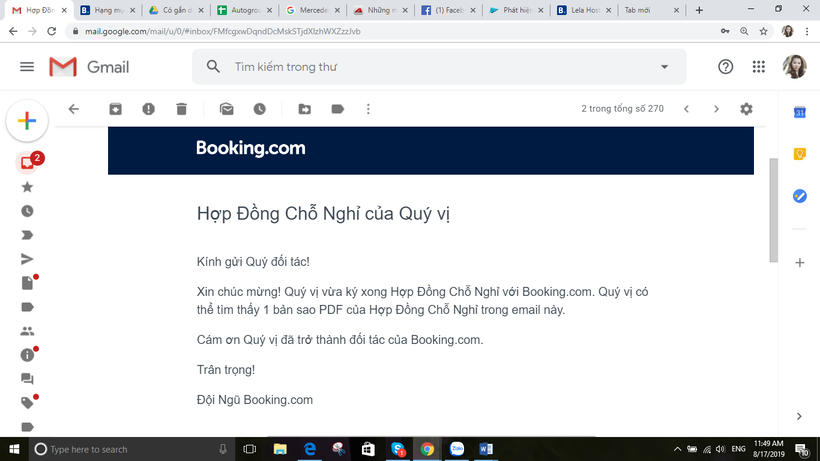Image resolution: width=820 pixels, height=461 pixels.
Task: Switch to the Lela Hostel tab
Action: click(584, 10)
